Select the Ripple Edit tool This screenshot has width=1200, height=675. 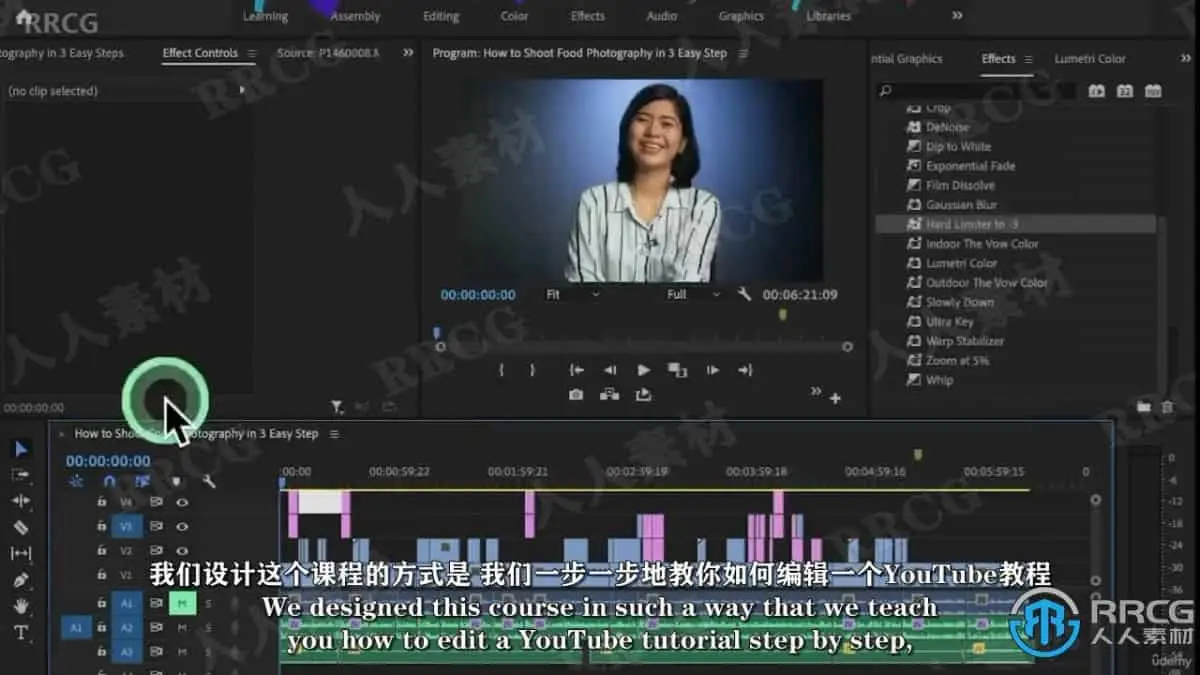tap(21, 501)
